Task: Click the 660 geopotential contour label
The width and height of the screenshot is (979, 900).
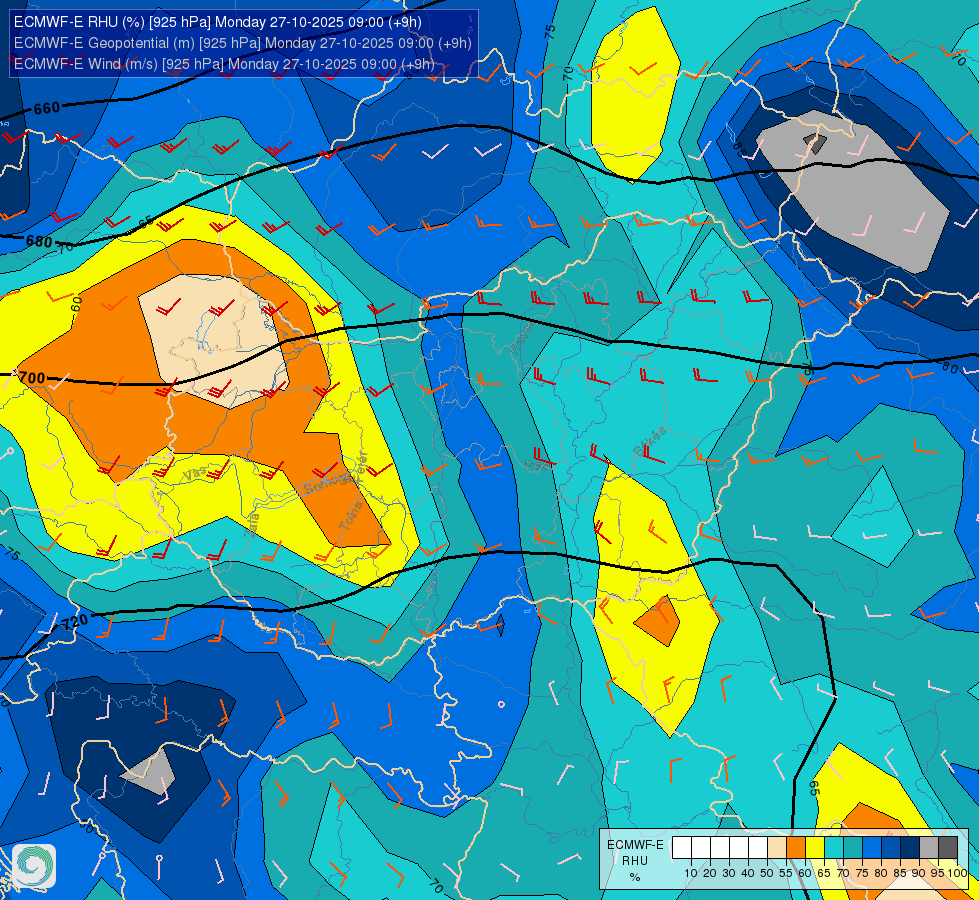Action: 47,109
